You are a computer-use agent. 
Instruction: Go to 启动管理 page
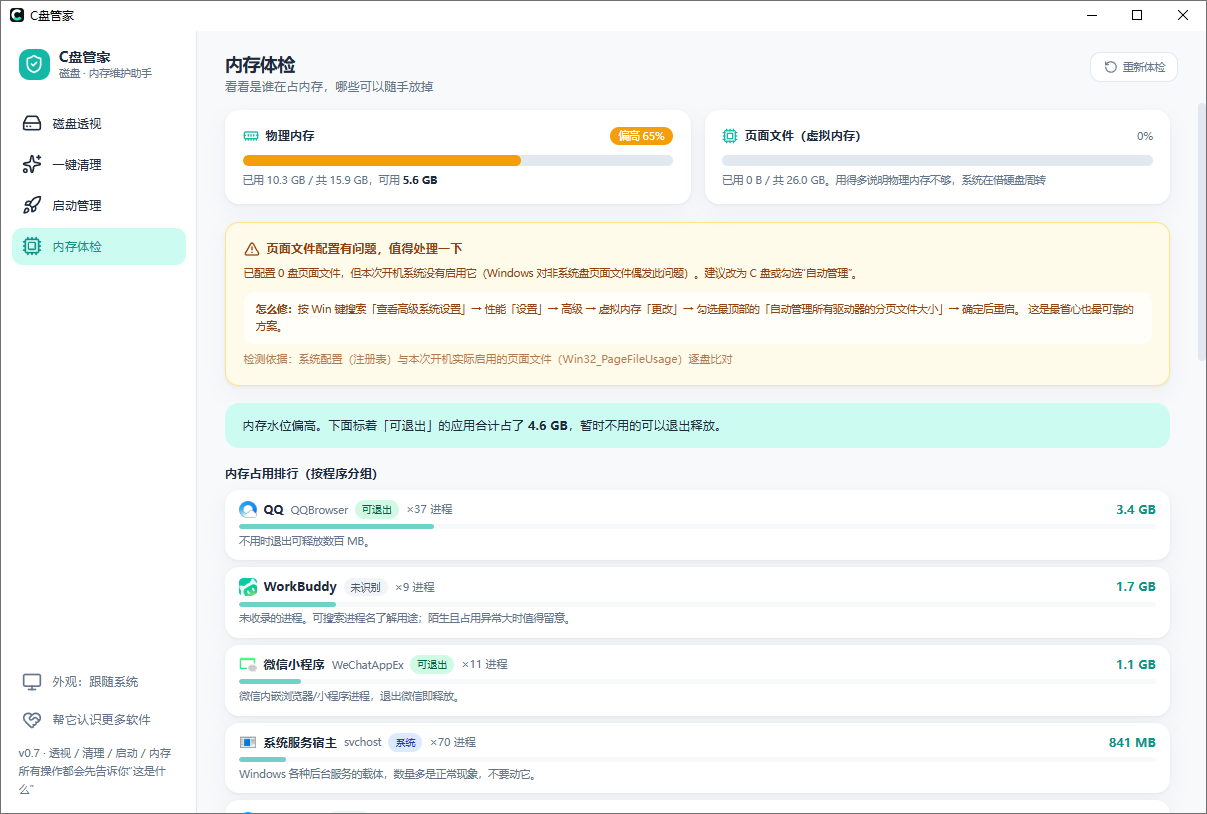[99, 205]
